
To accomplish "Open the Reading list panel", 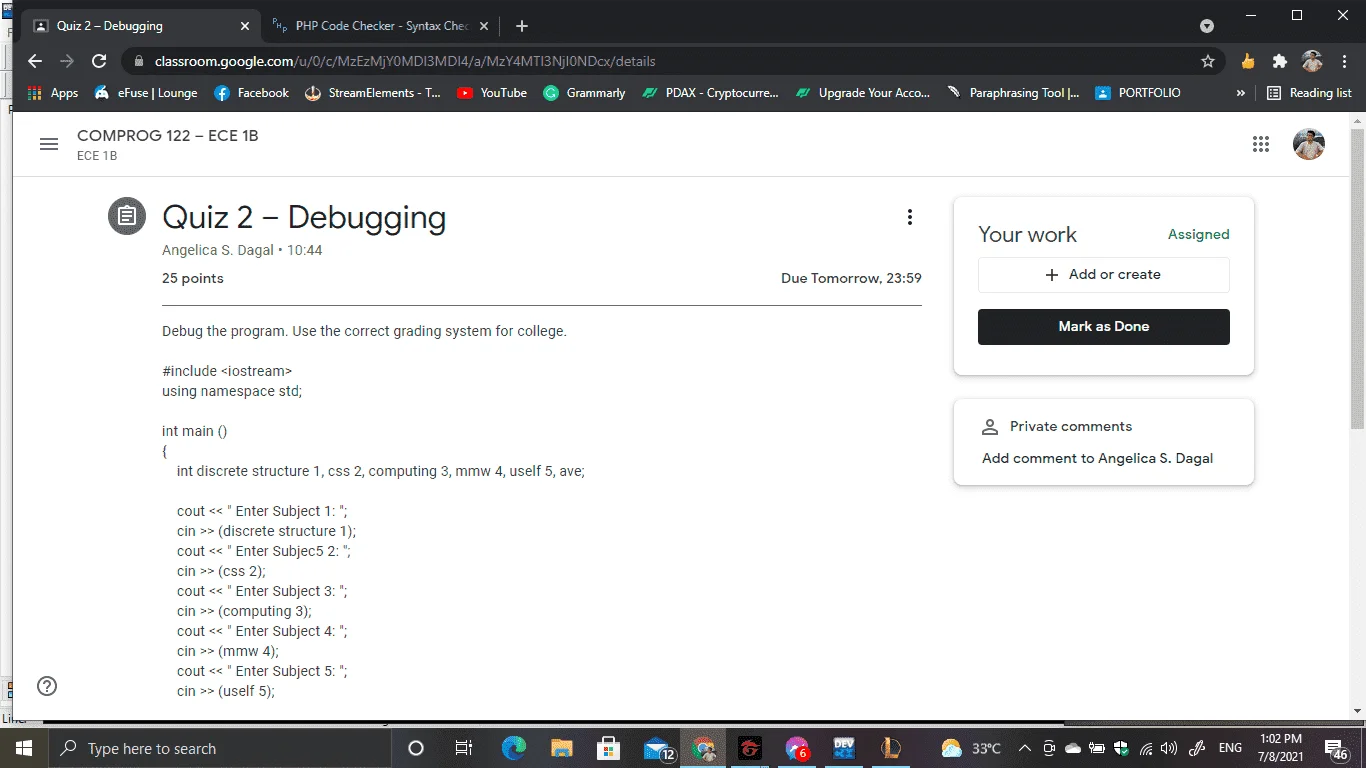I will click(x=1309, y=93).
